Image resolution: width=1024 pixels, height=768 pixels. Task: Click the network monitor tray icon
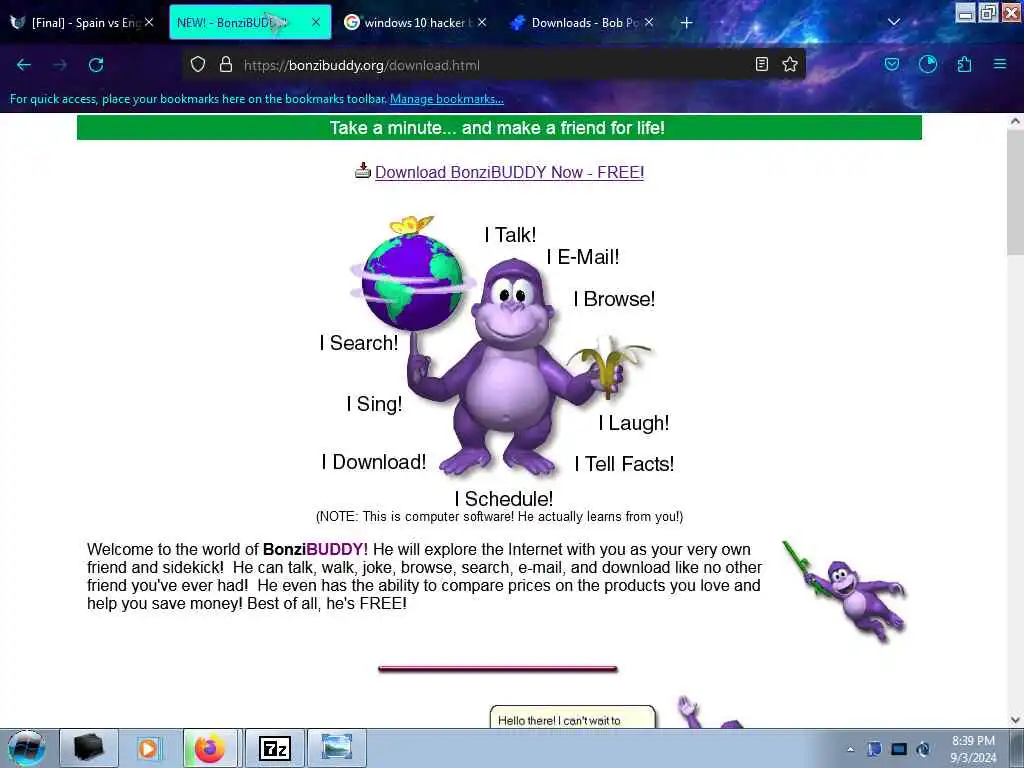(x=899, y=749)
